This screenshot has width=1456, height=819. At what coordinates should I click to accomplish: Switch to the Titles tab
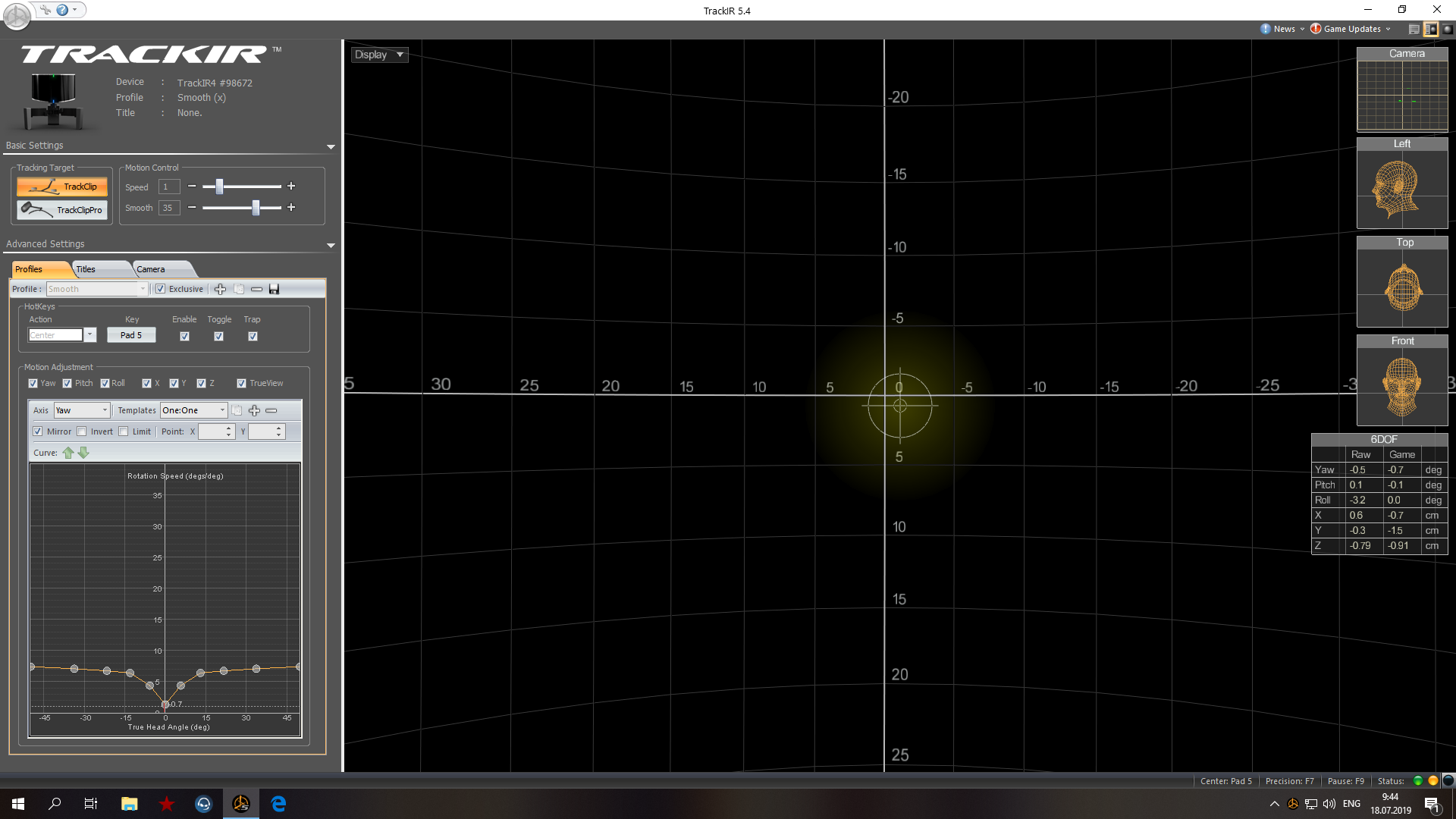[x=89, y=269]
